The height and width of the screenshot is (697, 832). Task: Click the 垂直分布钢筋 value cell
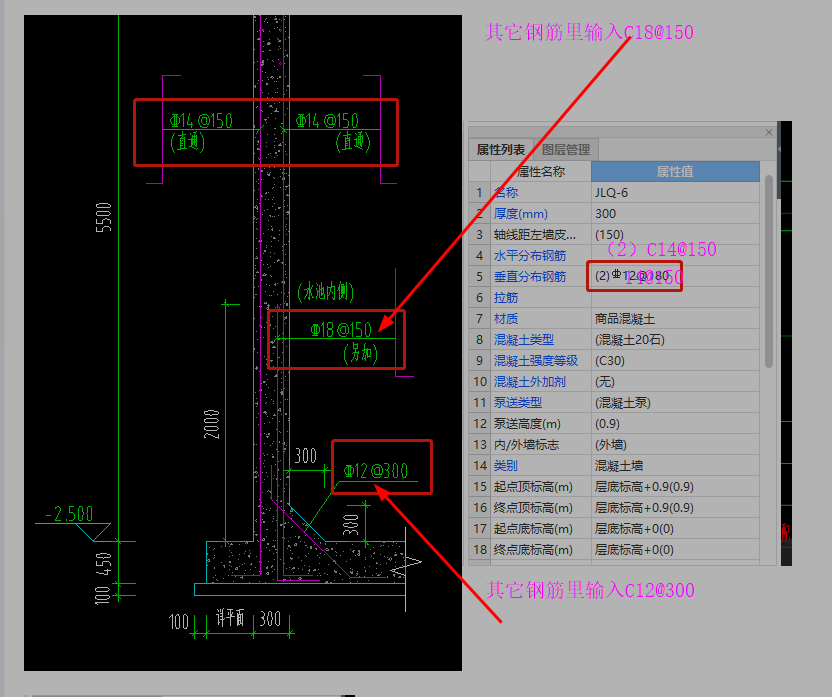(x=675, y=276)
